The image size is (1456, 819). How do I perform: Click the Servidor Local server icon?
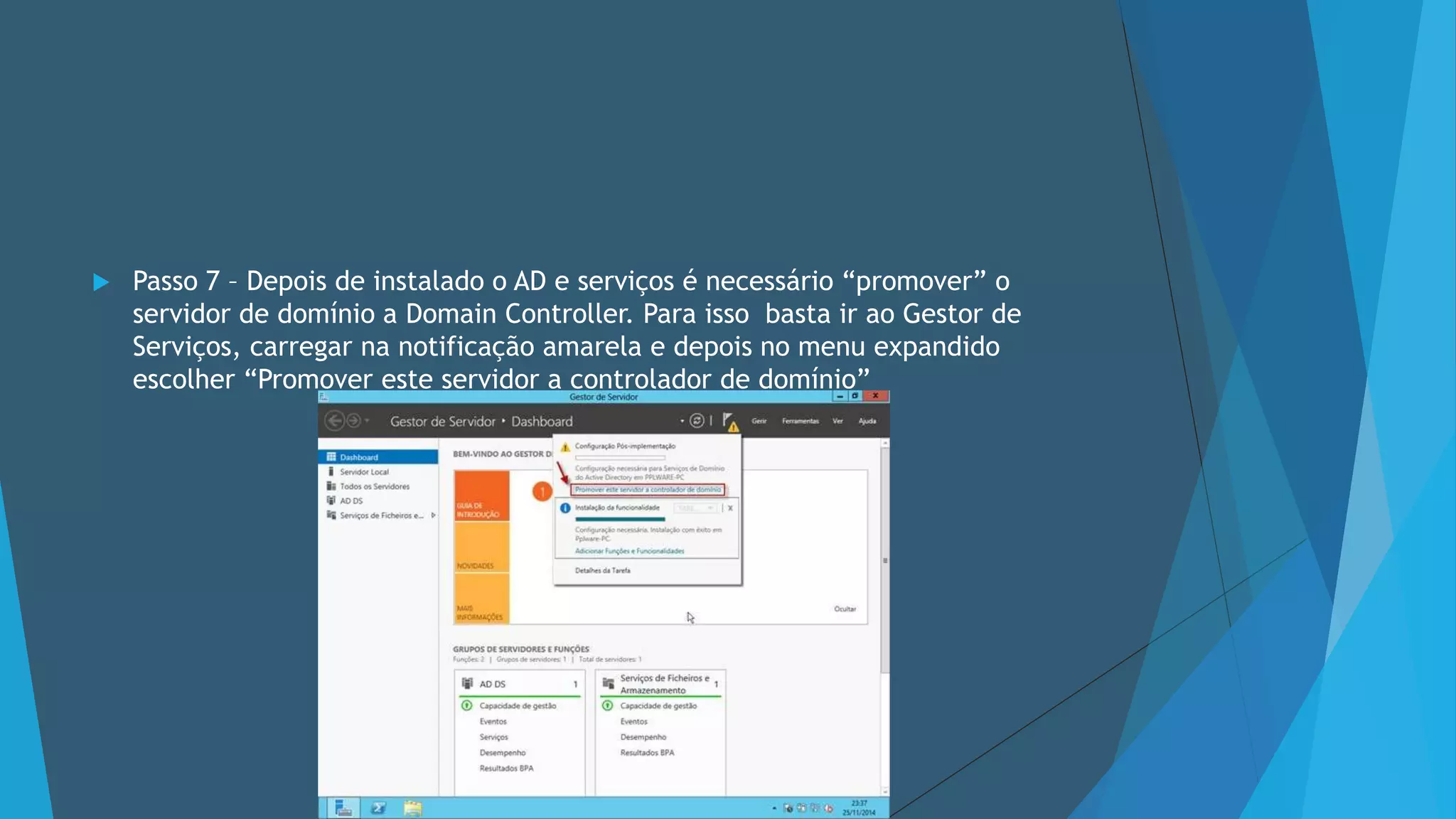(x=331, y=471)
